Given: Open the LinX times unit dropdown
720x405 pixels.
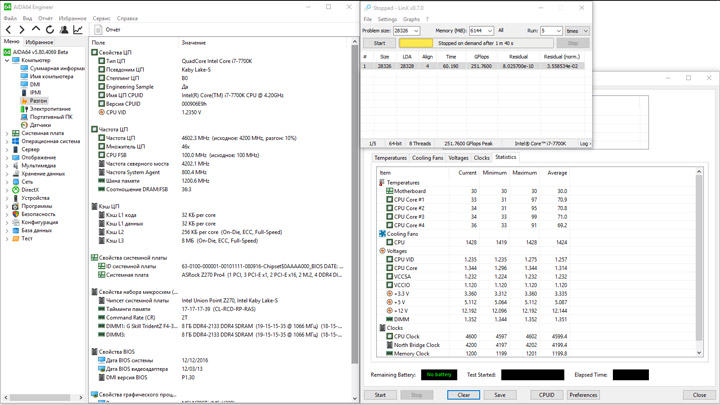Looking at the screenshot, I should click(x=577, y=31).
